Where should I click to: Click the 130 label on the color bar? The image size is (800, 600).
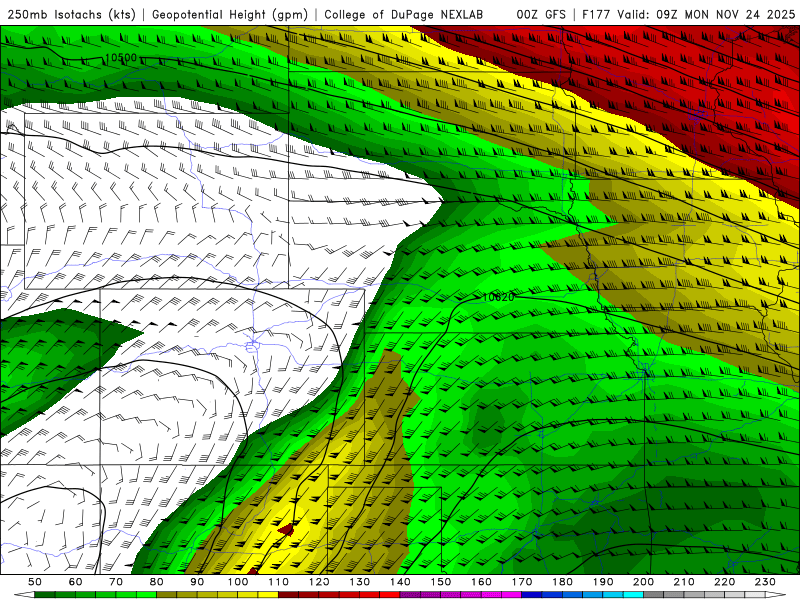pyautogui.click(x=360, y=582)
